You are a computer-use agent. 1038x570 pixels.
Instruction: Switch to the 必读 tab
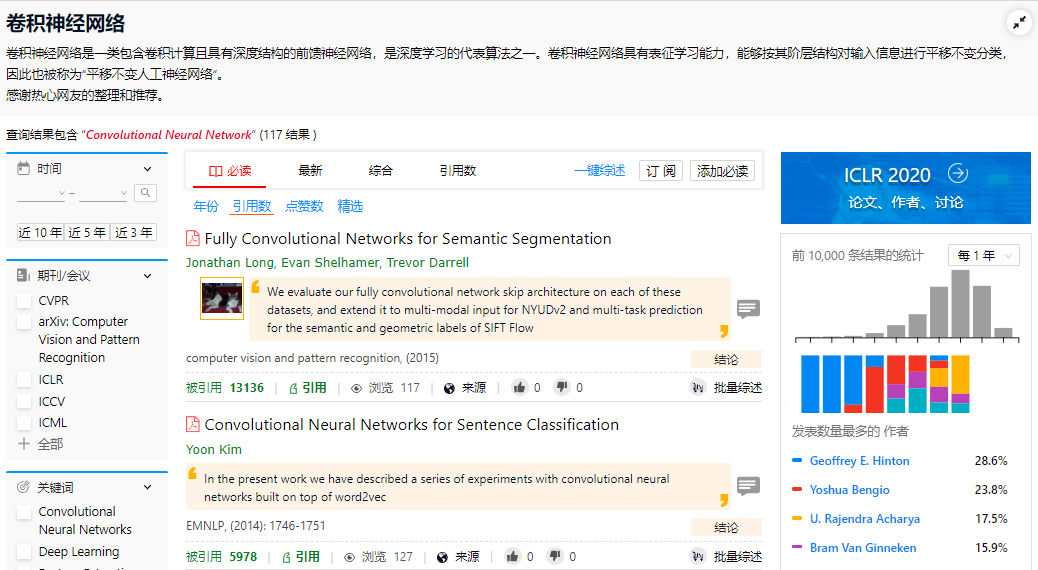[230, 171]
